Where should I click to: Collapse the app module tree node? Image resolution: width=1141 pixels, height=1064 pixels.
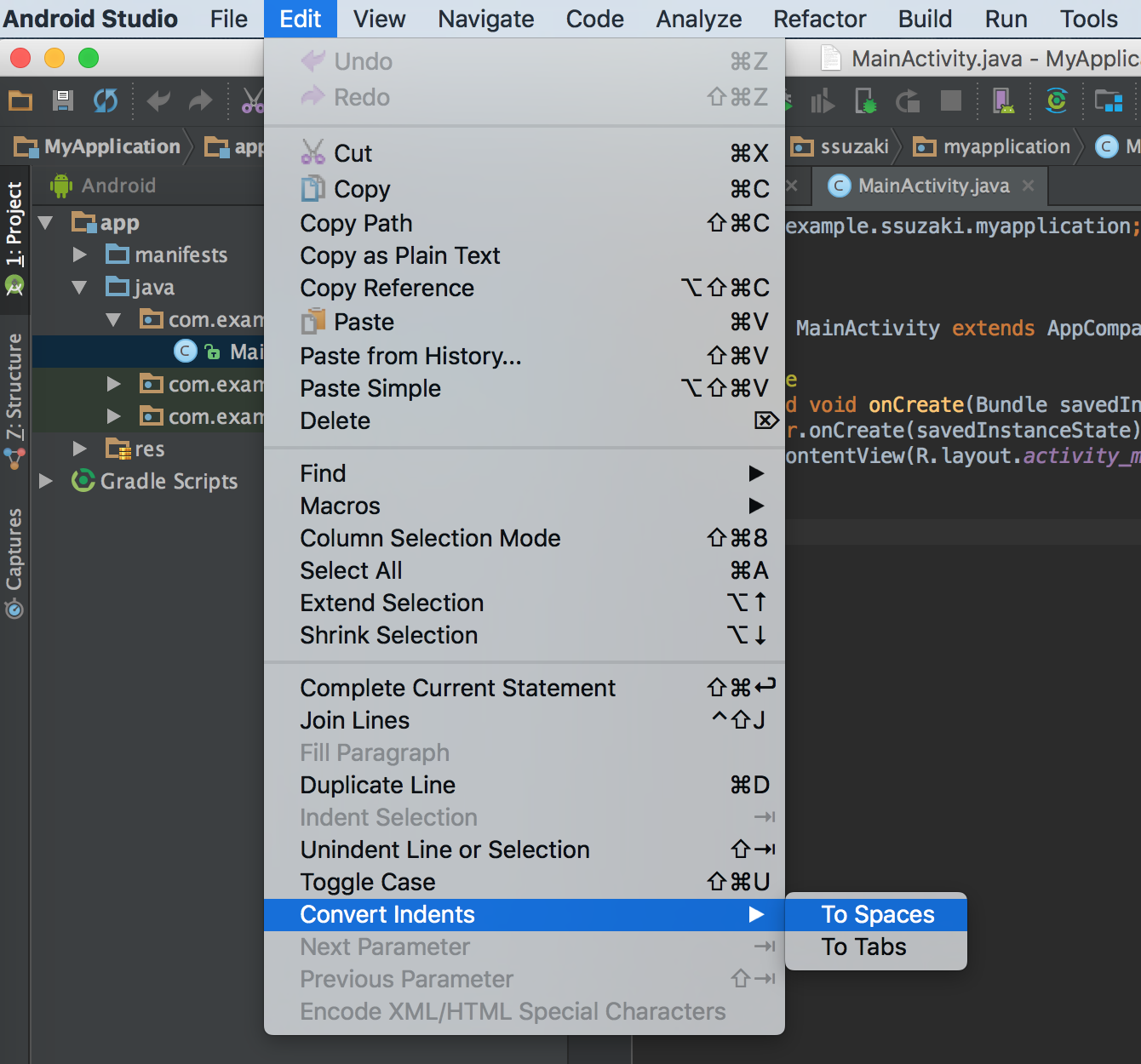pyautogui.click(x=46, y=223)
